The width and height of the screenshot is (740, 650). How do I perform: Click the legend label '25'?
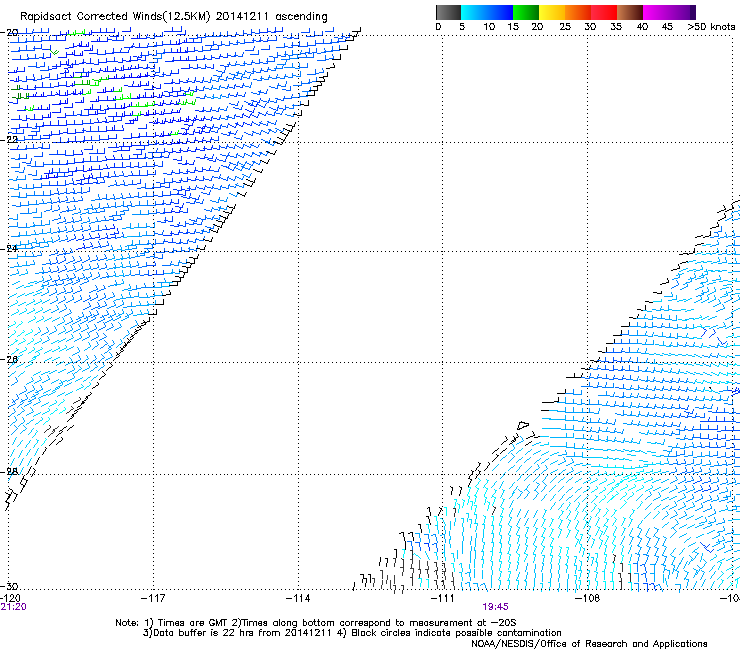coord(564,27)
